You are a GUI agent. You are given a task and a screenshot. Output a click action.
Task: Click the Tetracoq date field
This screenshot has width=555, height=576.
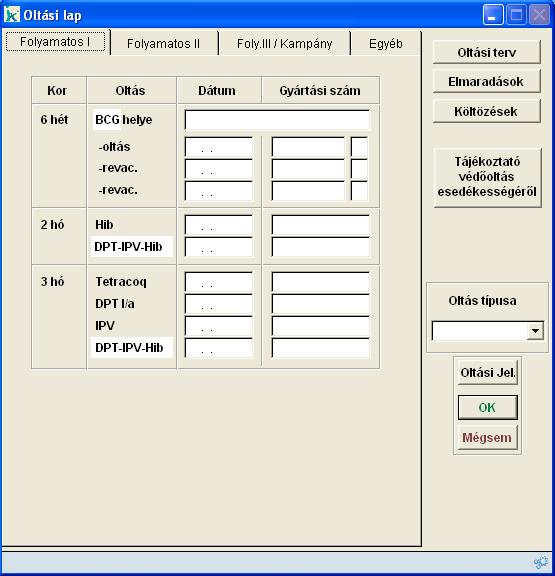pyautogui.click(x=219, y=282)
